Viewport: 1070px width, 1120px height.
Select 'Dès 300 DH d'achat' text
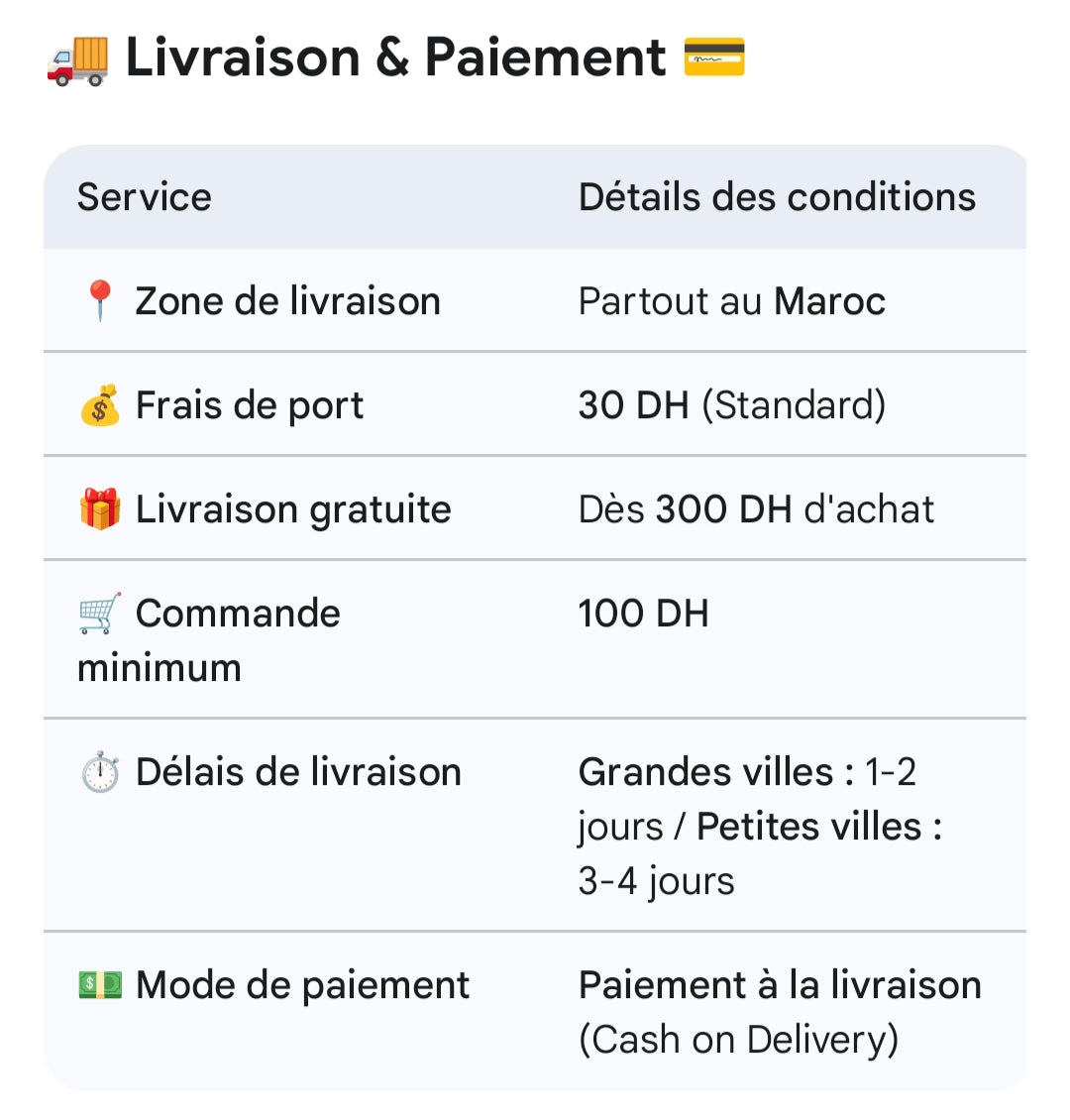click(x=756, y=509)
